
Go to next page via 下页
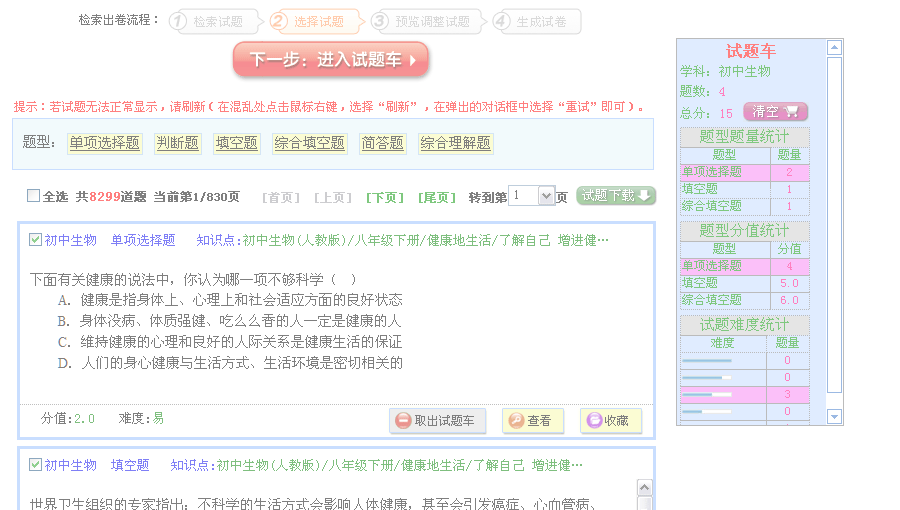click(x=384, y=197)
